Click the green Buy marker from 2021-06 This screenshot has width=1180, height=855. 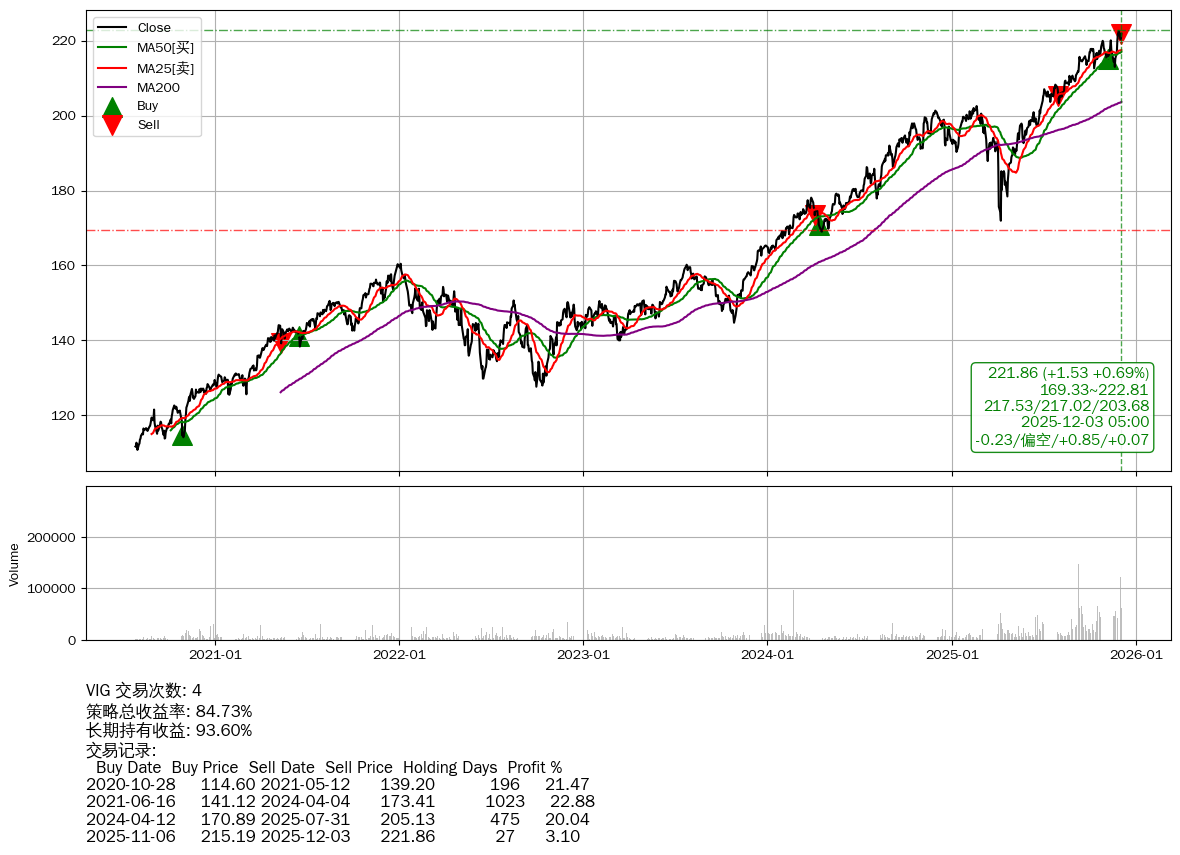coord(299,337)
